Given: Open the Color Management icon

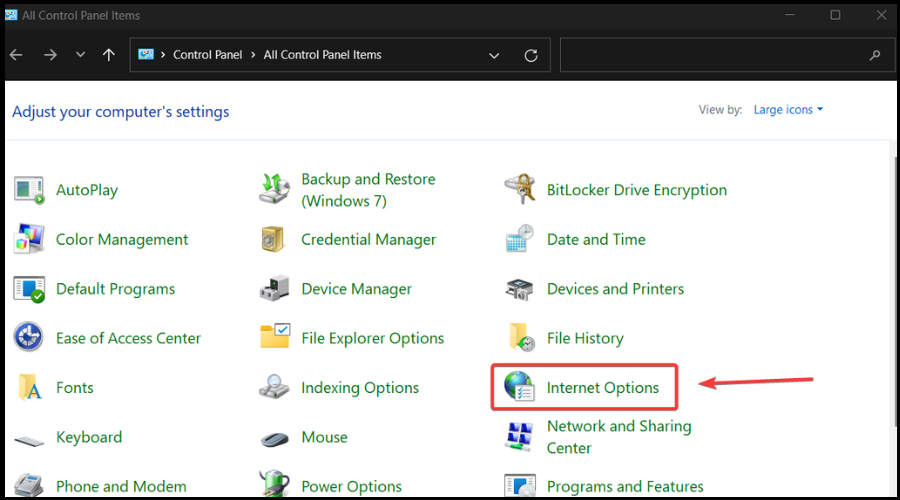Looking at the screenshot, I should coord(29,239).
